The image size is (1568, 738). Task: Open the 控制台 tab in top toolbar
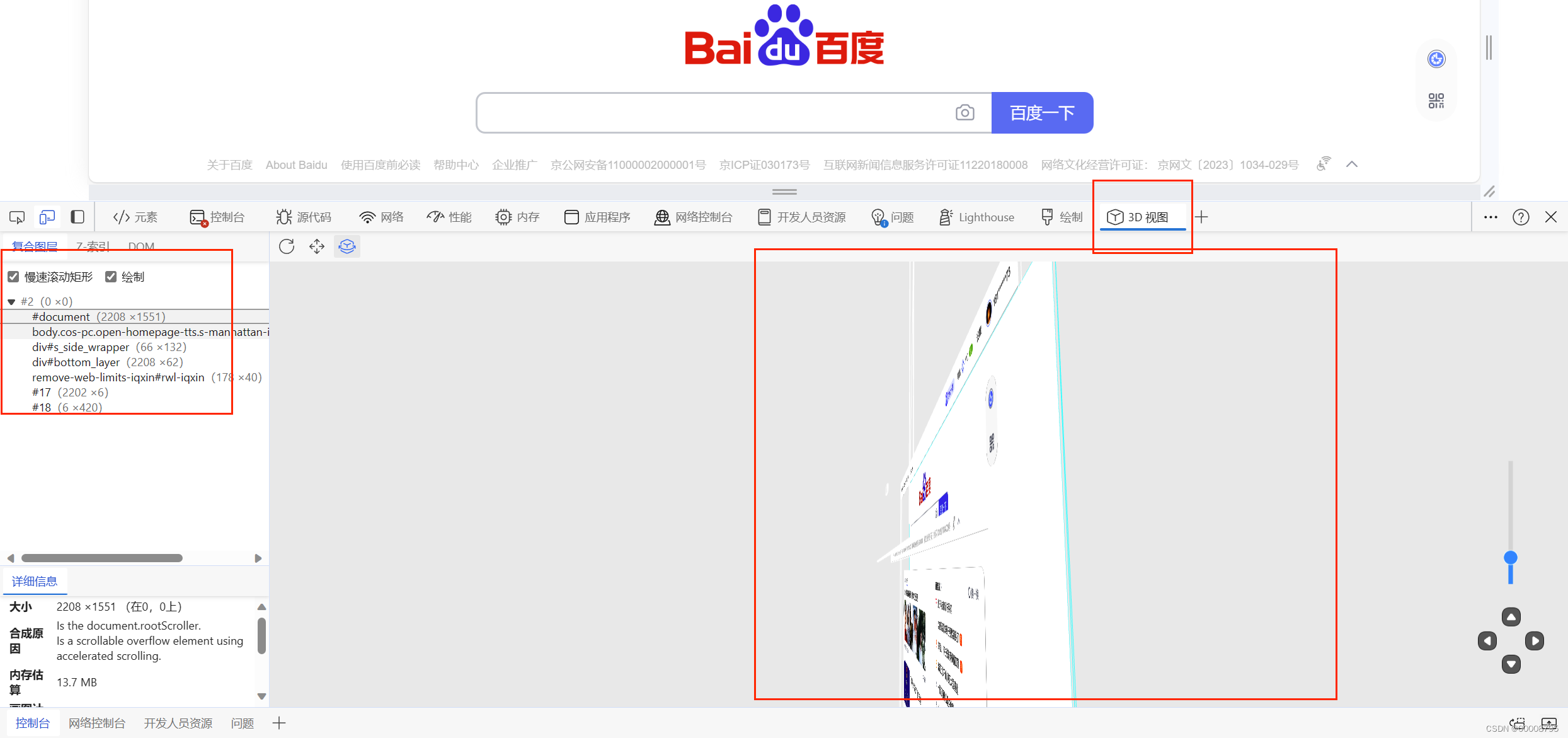(x=217, y=217)
